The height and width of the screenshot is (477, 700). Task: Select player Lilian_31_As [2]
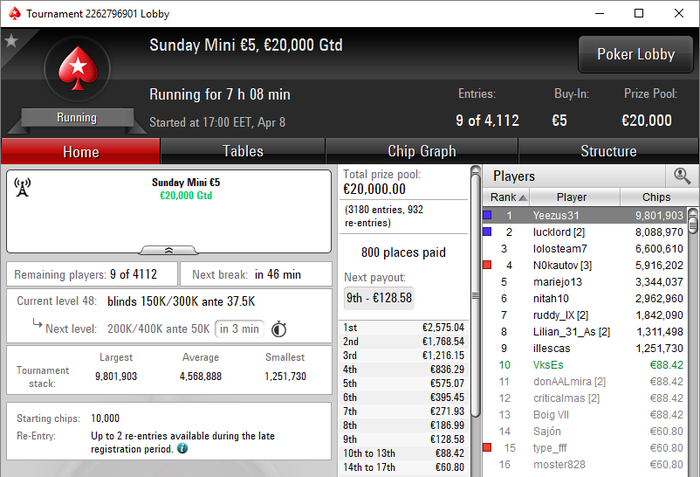(585, 331)
